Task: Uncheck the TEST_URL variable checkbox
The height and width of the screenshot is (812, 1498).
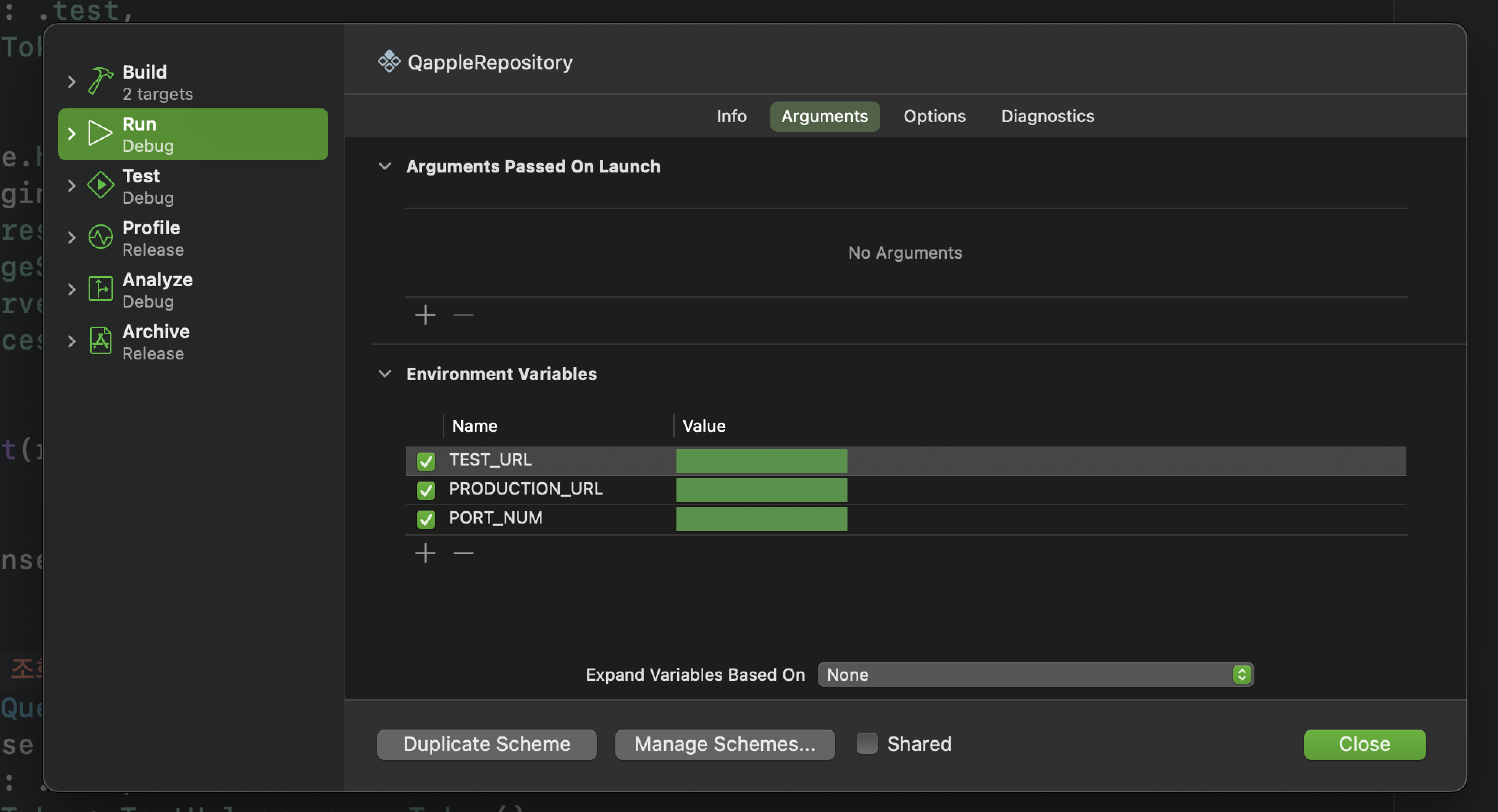Action: click(x=426, y=461)
